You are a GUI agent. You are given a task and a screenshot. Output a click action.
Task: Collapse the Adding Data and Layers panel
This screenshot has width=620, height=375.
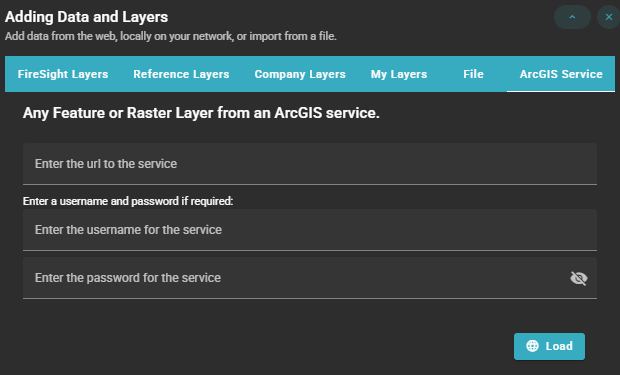tap(572, 17)
